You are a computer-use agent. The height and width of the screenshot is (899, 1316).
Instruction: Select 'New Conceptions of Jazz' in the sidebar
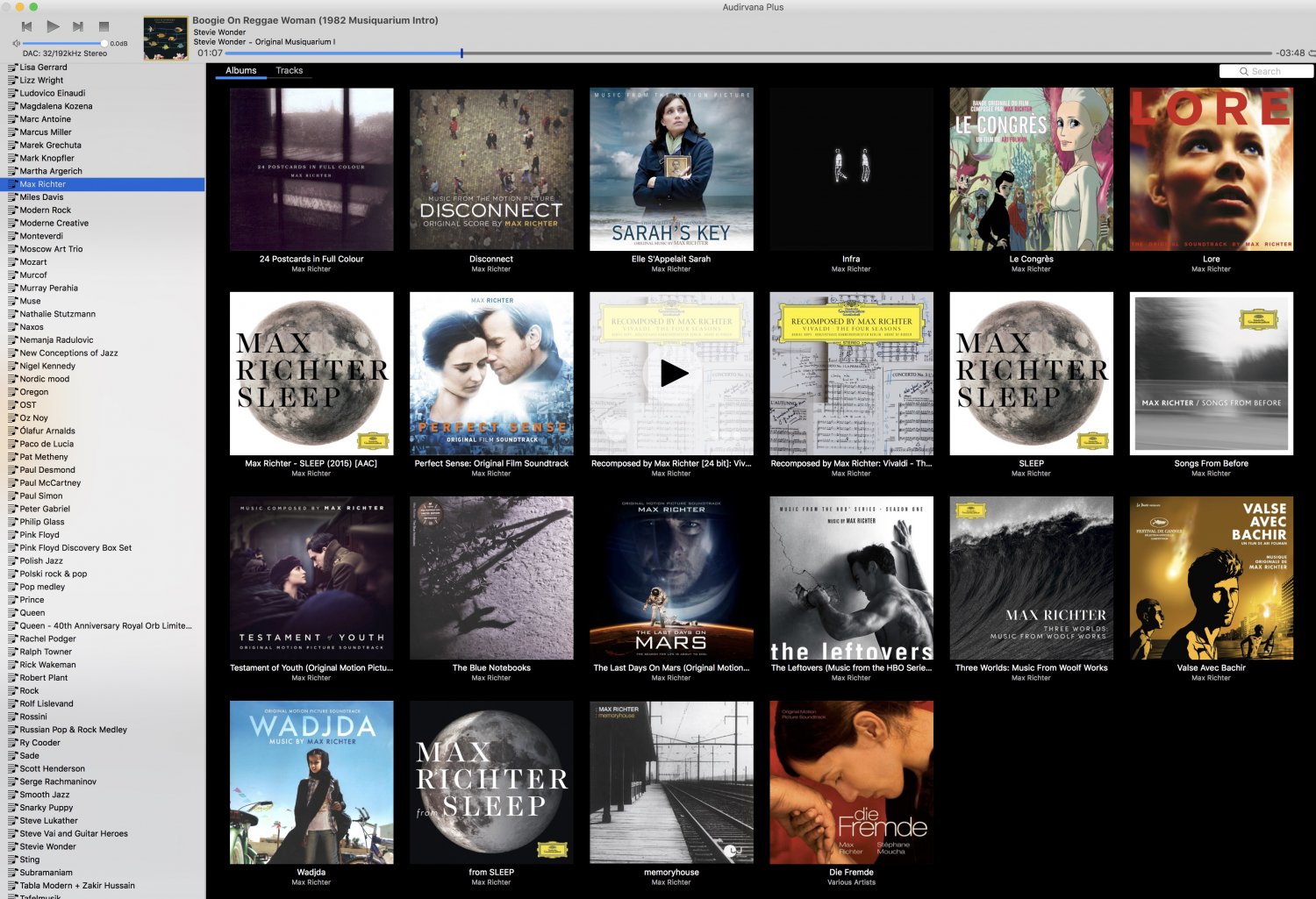103,353
